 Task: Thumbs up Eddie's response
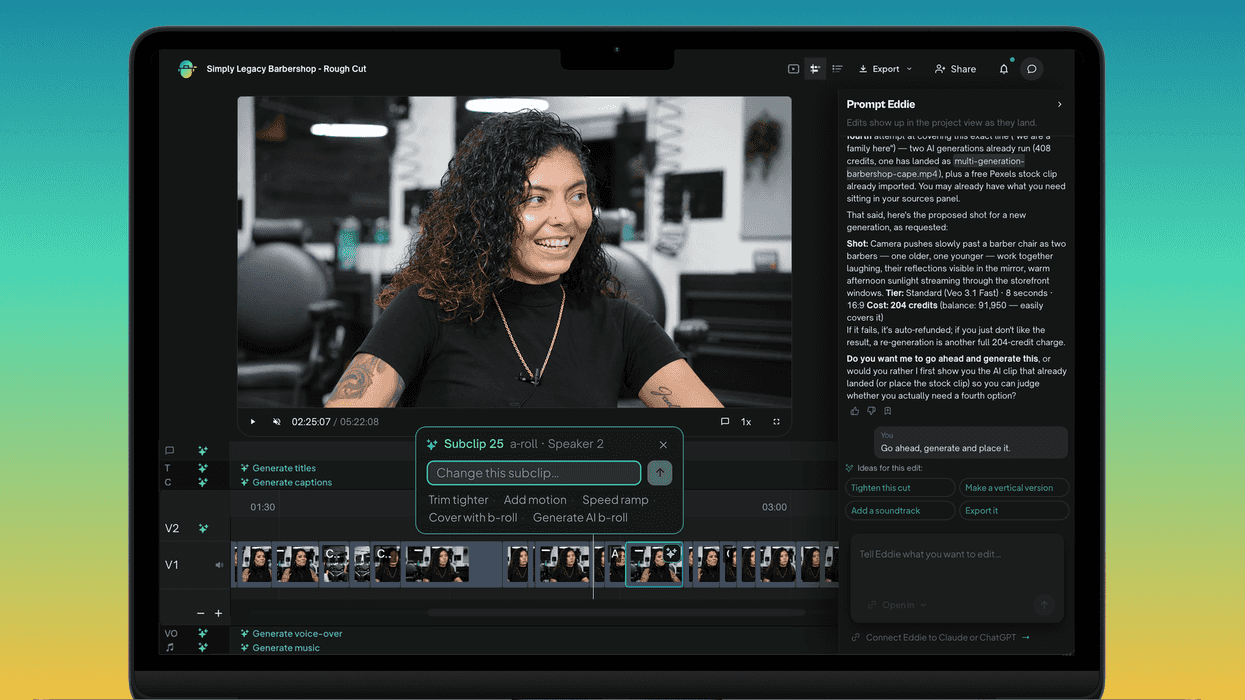pos(854,411)
